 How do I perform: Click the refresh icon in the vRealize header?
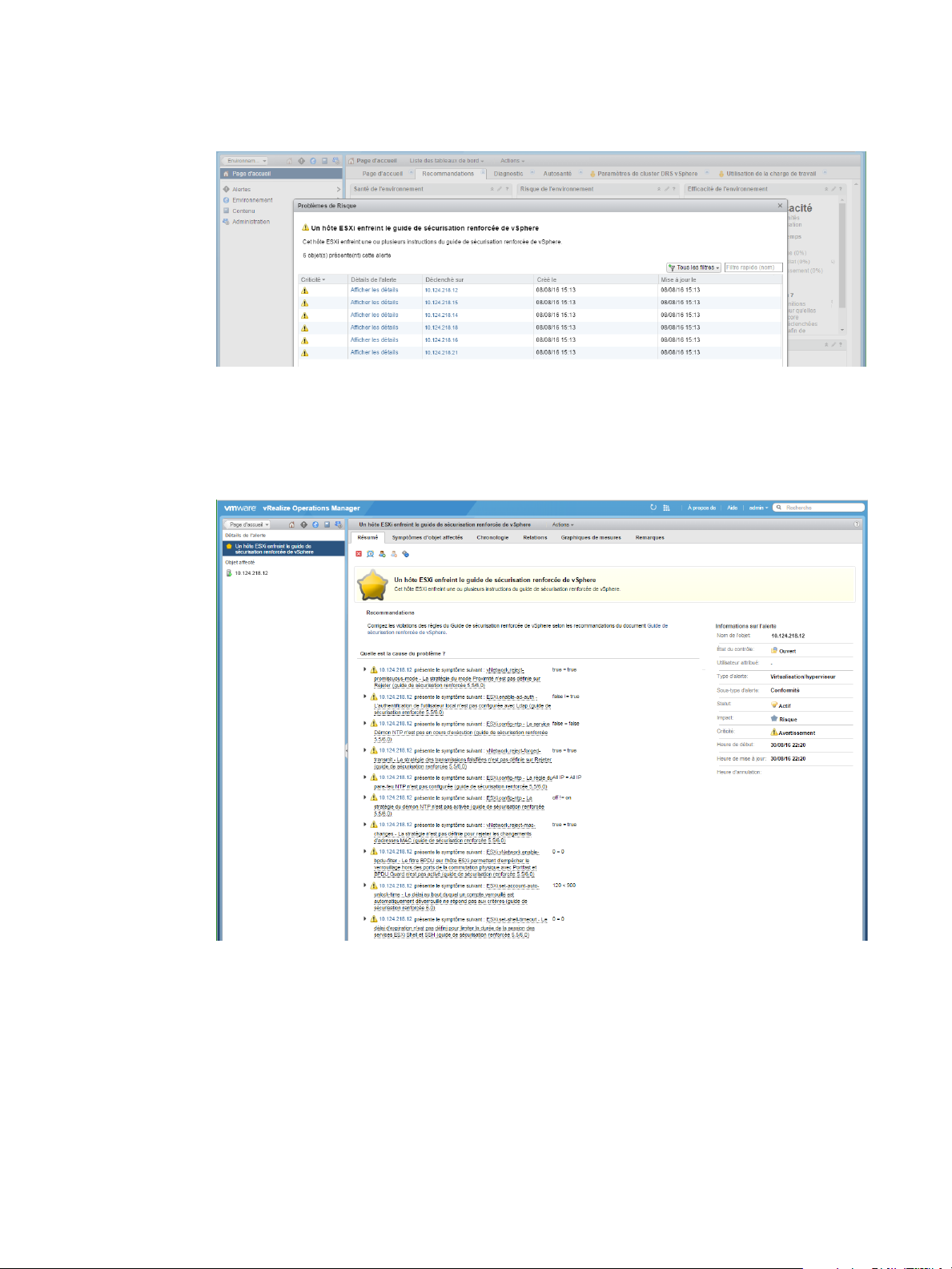[653, 508]
